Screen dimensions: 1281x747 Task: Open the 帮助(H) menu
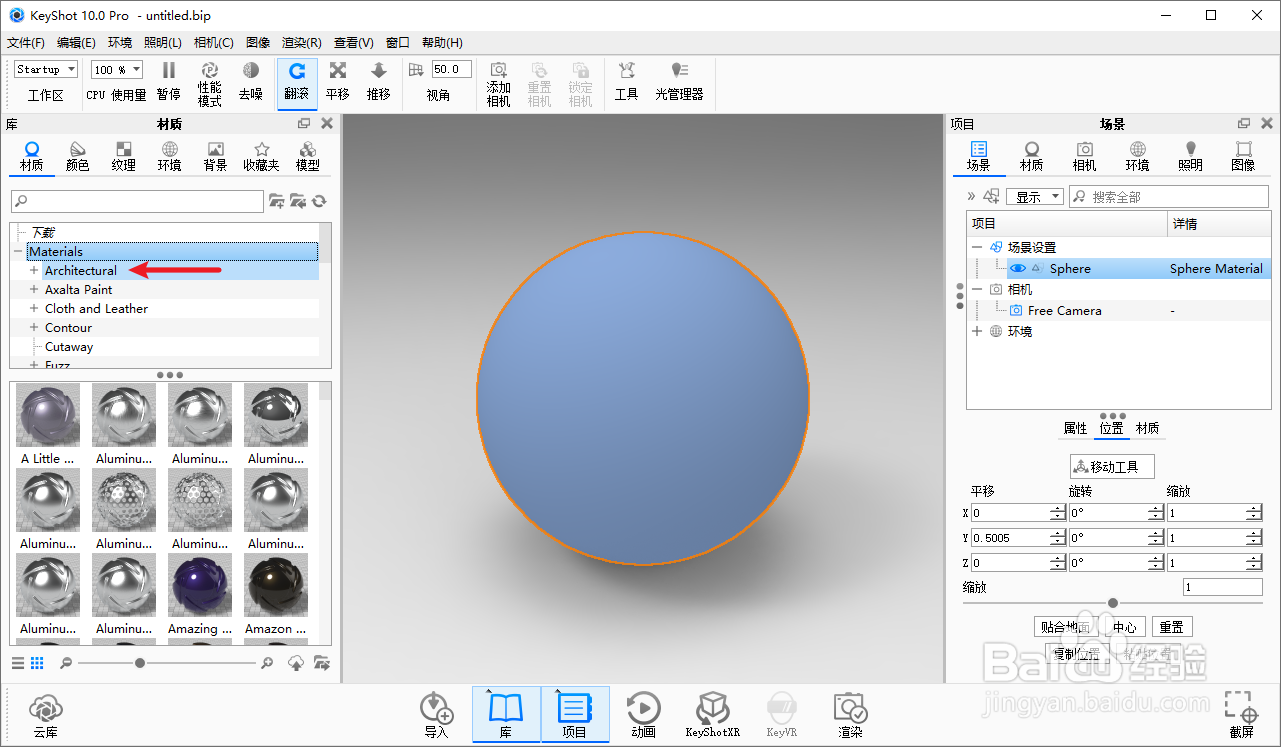442,43
